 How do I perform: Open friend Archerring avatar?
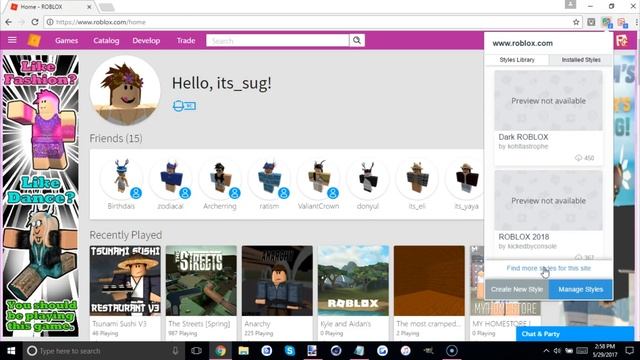220,179
